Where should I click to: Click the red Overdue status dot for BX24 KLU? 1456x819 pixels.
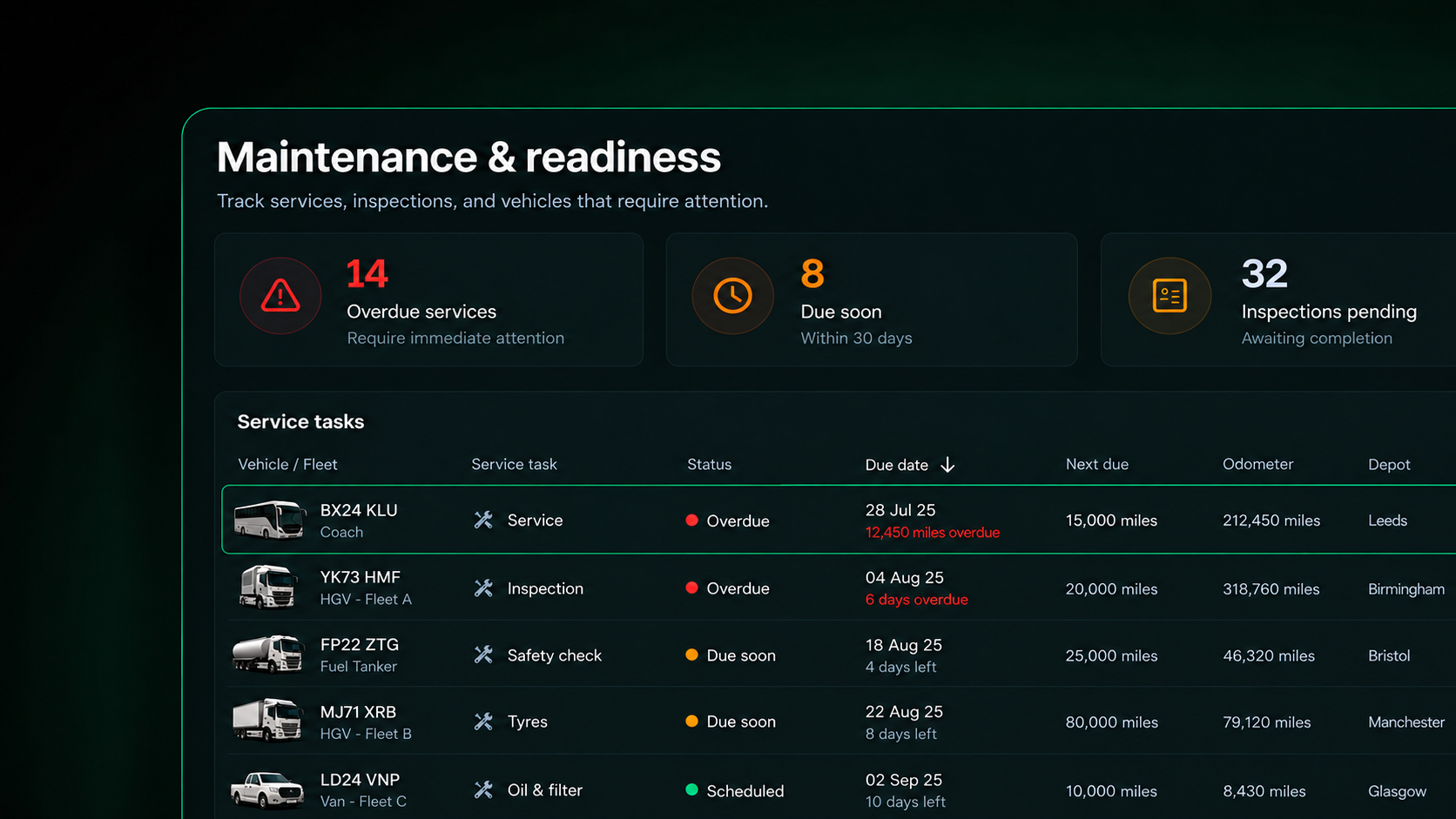[691, 520]
